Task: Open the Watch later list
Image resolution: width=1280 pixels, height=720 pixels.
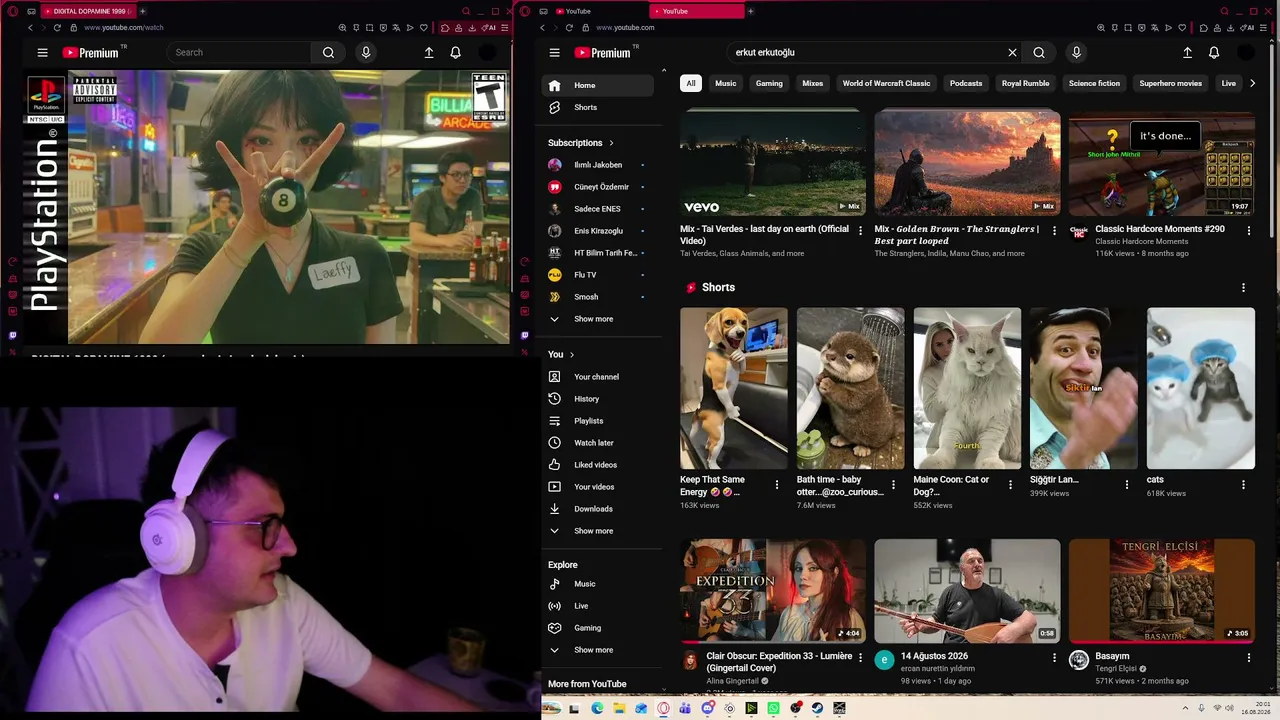Action: pos(598,443)
